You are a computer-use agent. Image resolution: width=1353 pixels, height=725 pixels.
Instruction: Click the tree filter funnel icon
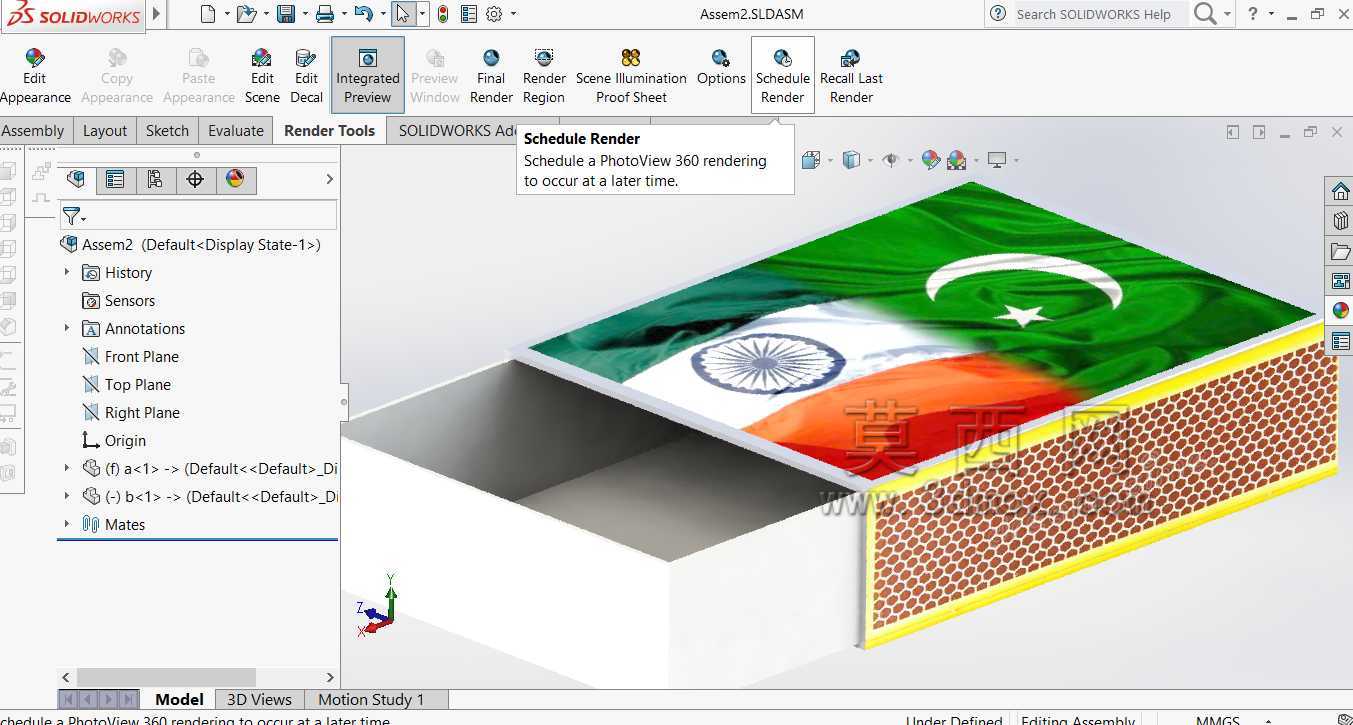click(x=72, y=216)
